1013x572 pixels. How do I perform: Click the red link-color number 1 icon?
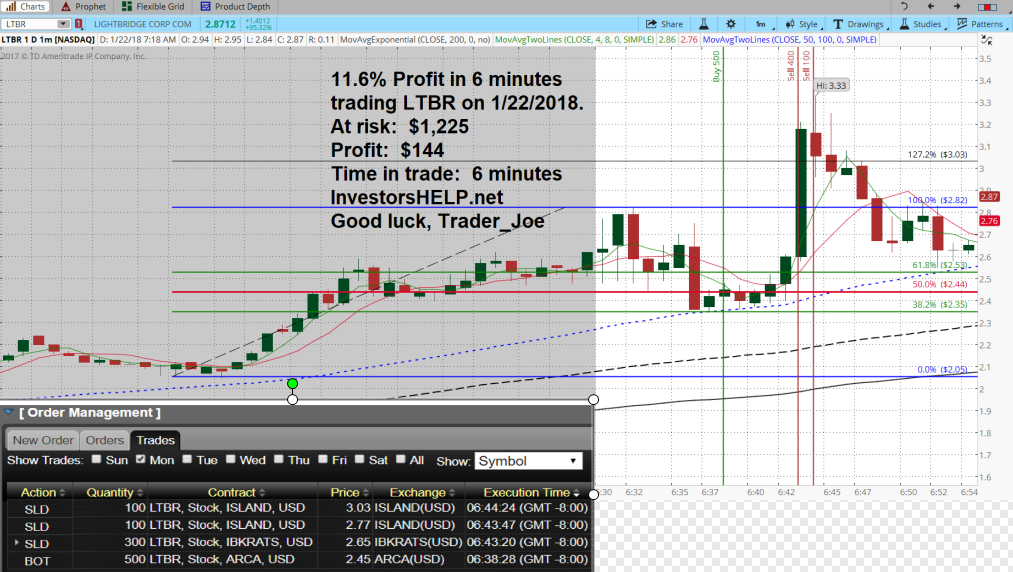coord(79,24)
